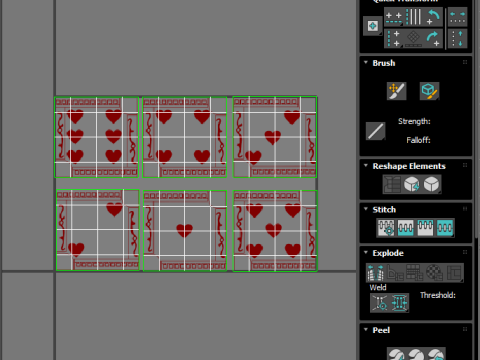Click the Flatten Custom icon
Screen dimensions: 480x360
[454, 273]
